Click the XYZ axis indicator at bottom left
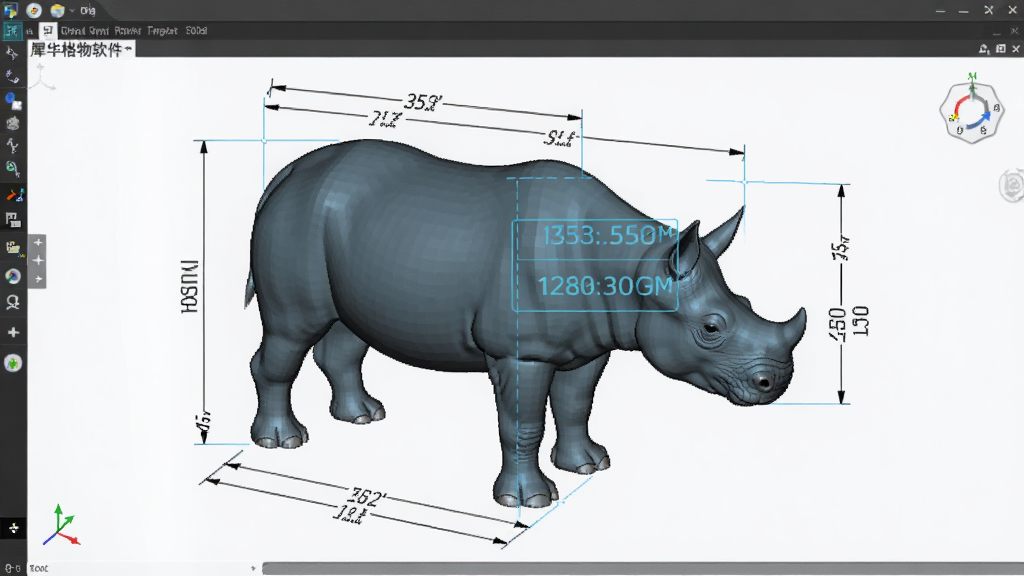Screen dimensions: 1024x576 (61, 525)
